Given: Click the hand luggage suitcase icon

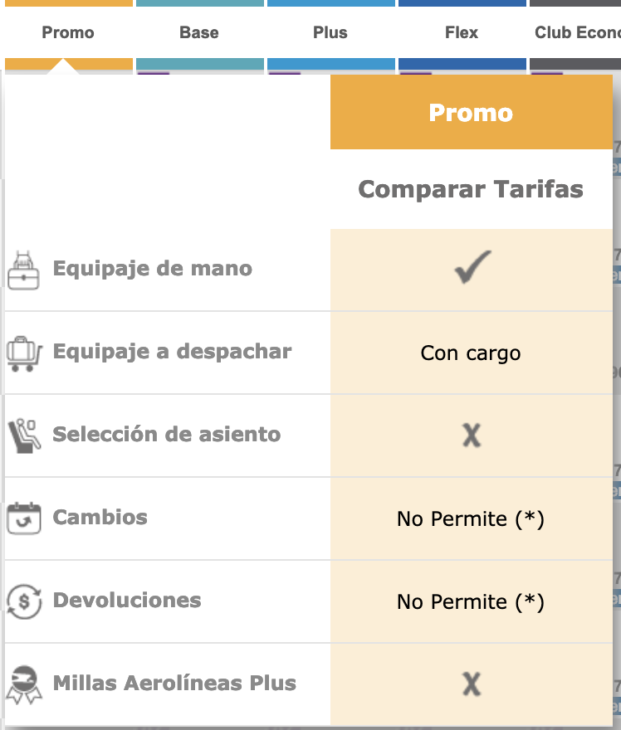Looking at the screenshot, I should click(x=23, y=270).
